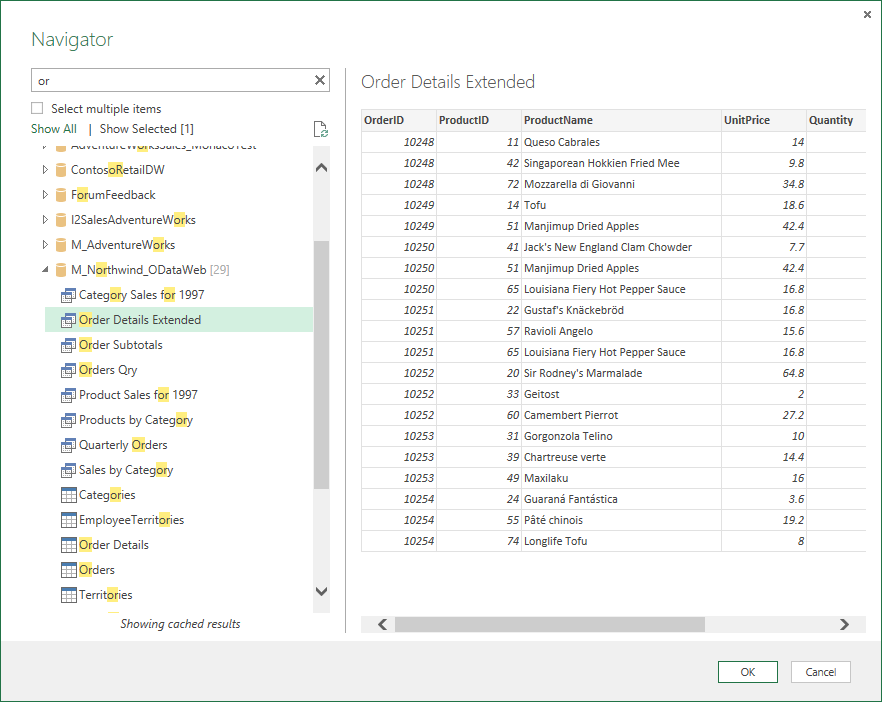Select the Products by Category view

point(135,420)
